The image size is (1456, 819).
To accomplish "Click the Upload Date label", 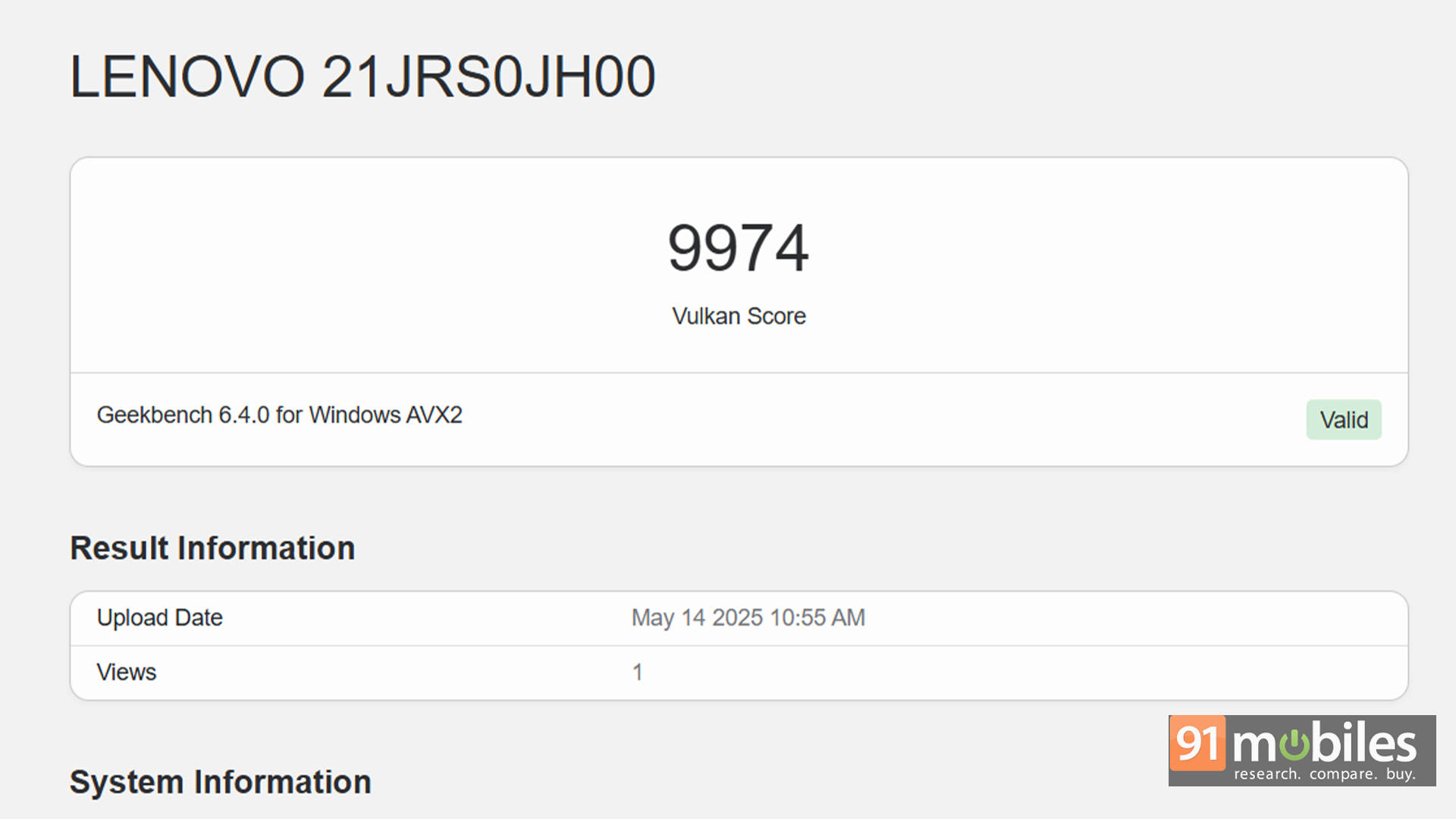I will pyautogui.click(x=159, y=617).
